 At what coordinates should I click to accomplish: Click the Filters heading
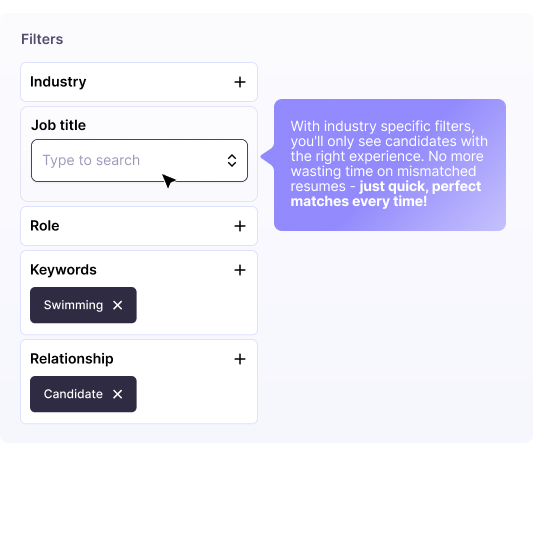coord(42,39)
